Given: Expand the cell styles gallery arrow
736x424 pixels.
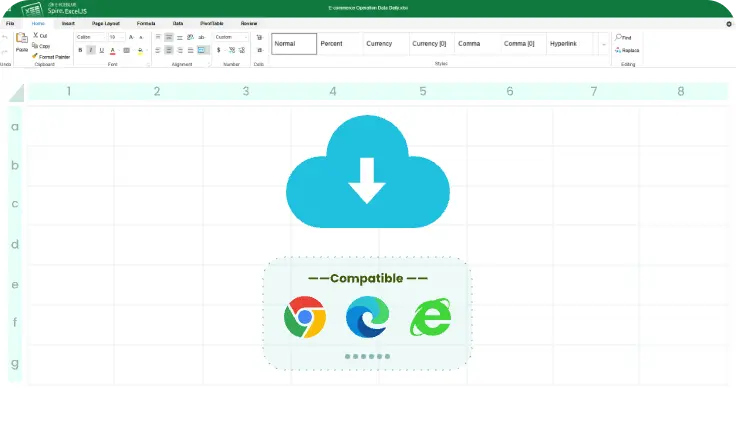Looking at the screenshot, I should point(603,44).
